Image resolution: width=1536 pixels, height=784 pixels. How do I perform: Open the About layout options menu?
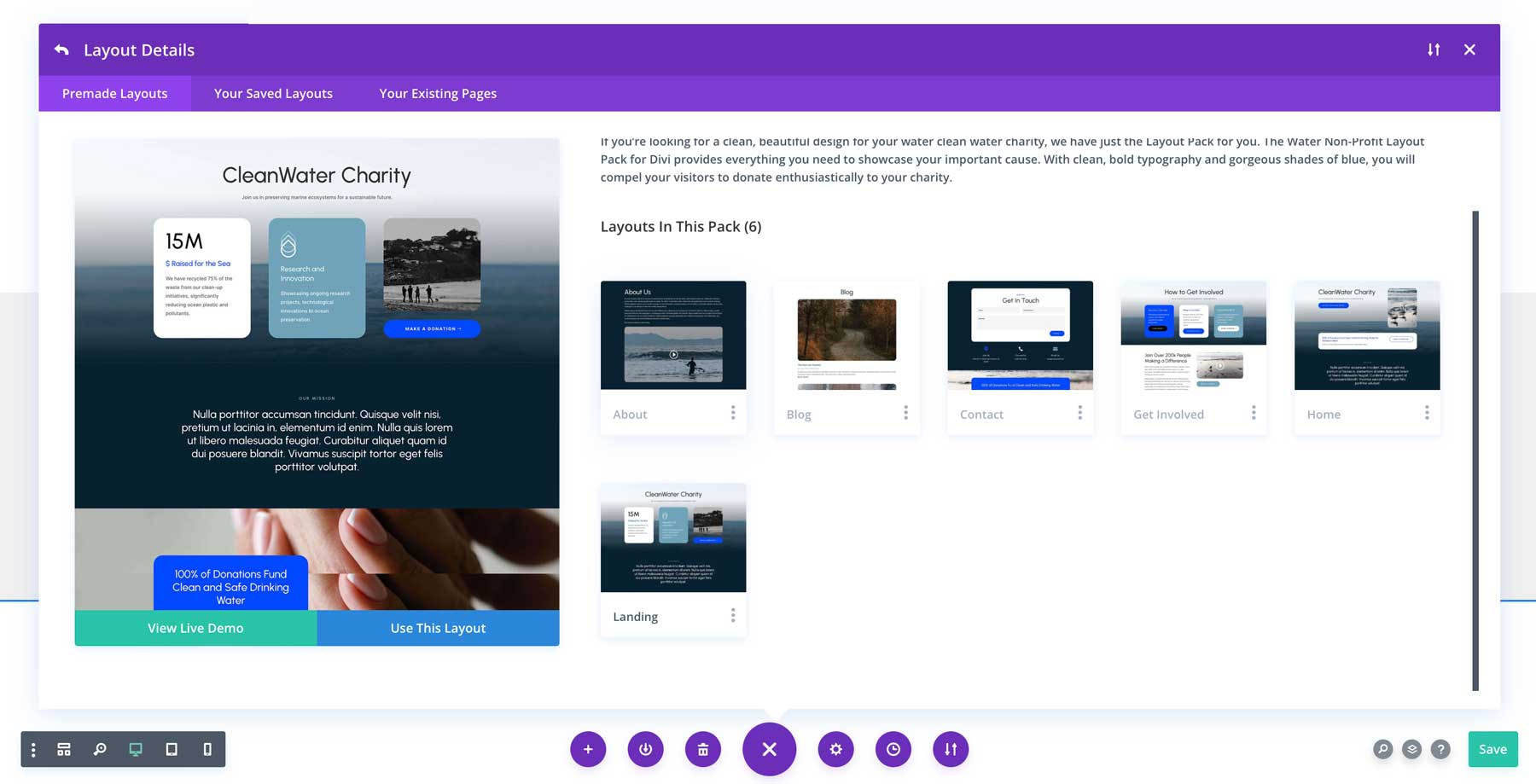733,413
